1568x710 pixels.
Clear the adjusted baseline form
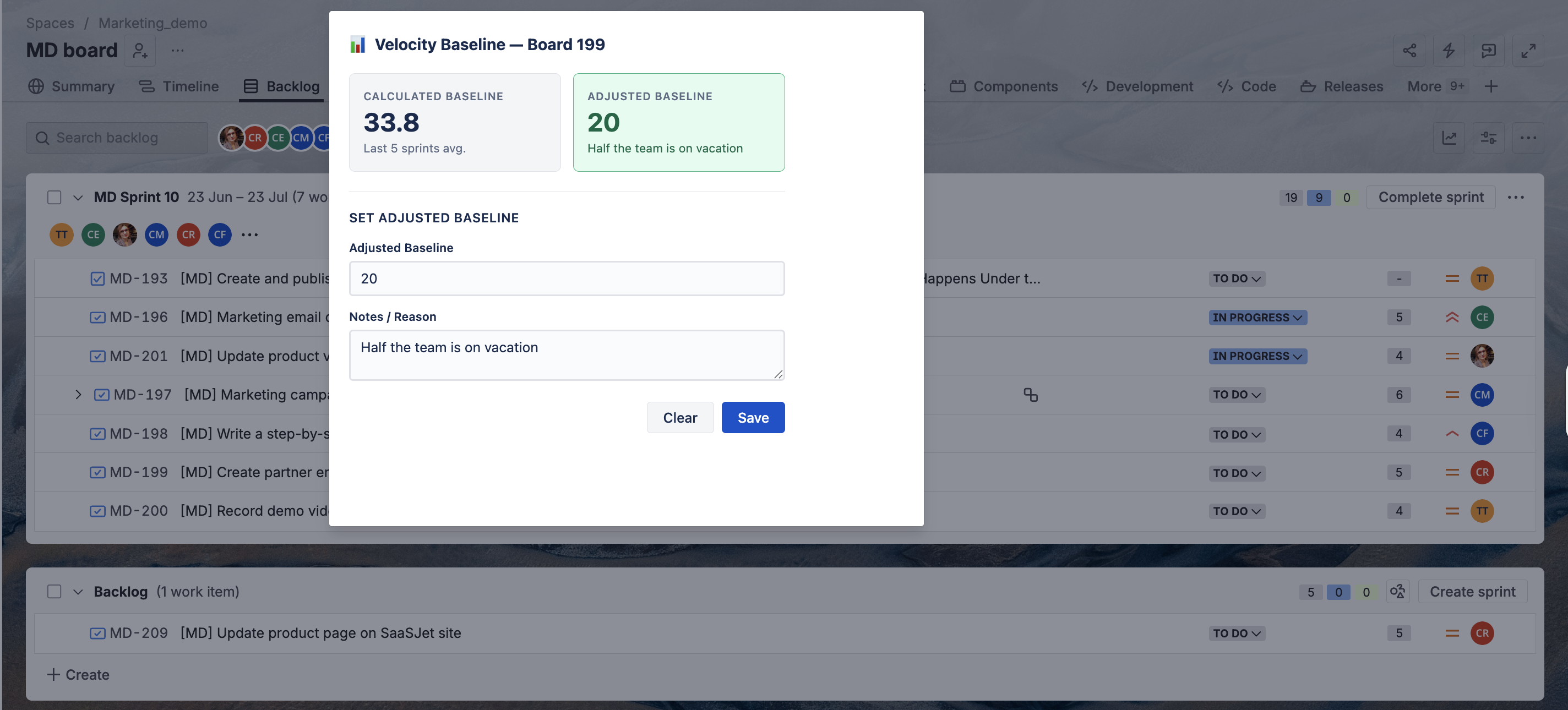(680, 418)
